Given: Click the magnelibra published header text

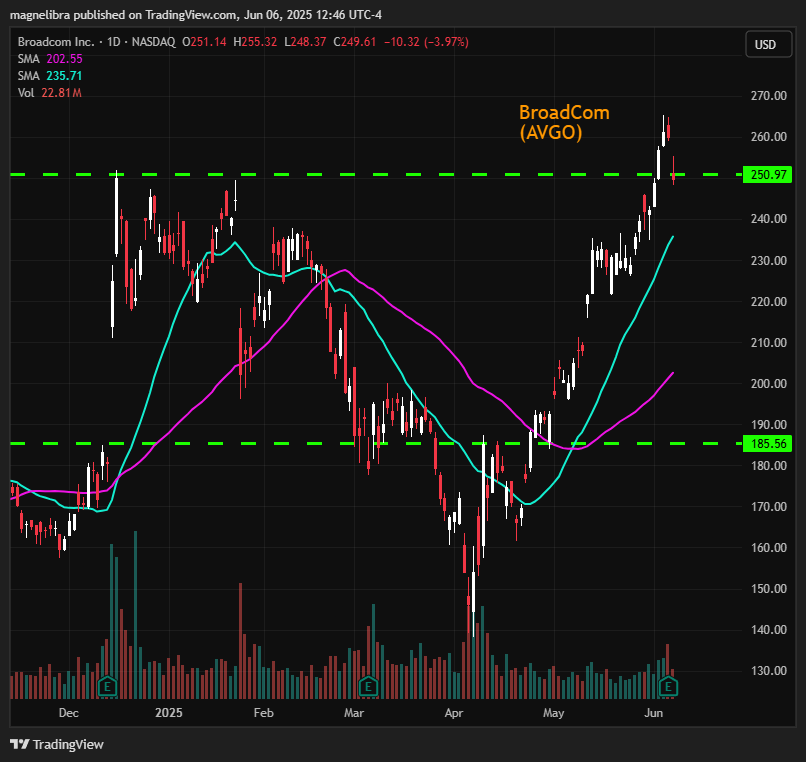Looking at the screenshot, I should [196, 15].
